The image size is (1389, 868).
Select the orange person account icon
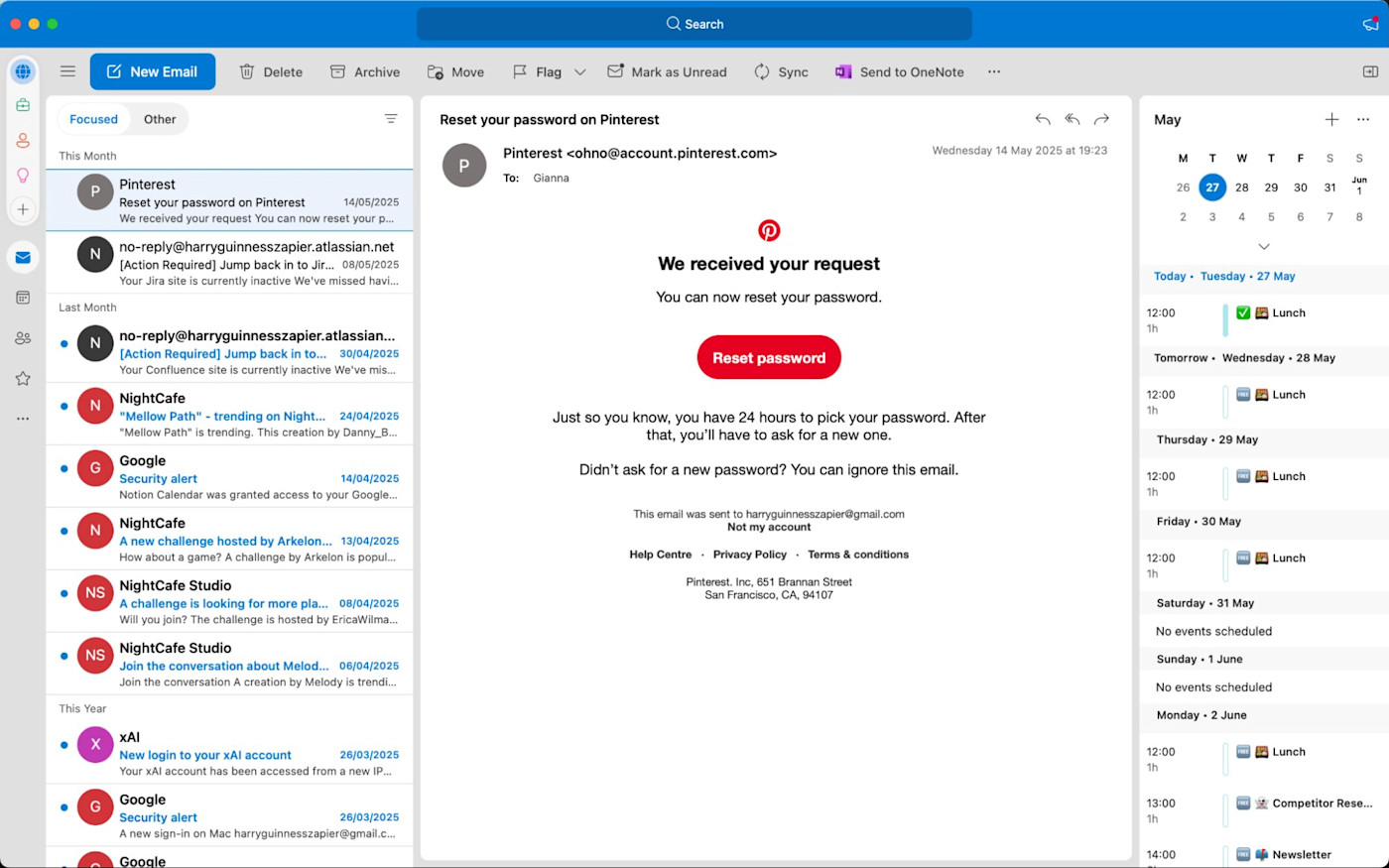[x=23, y=140]
